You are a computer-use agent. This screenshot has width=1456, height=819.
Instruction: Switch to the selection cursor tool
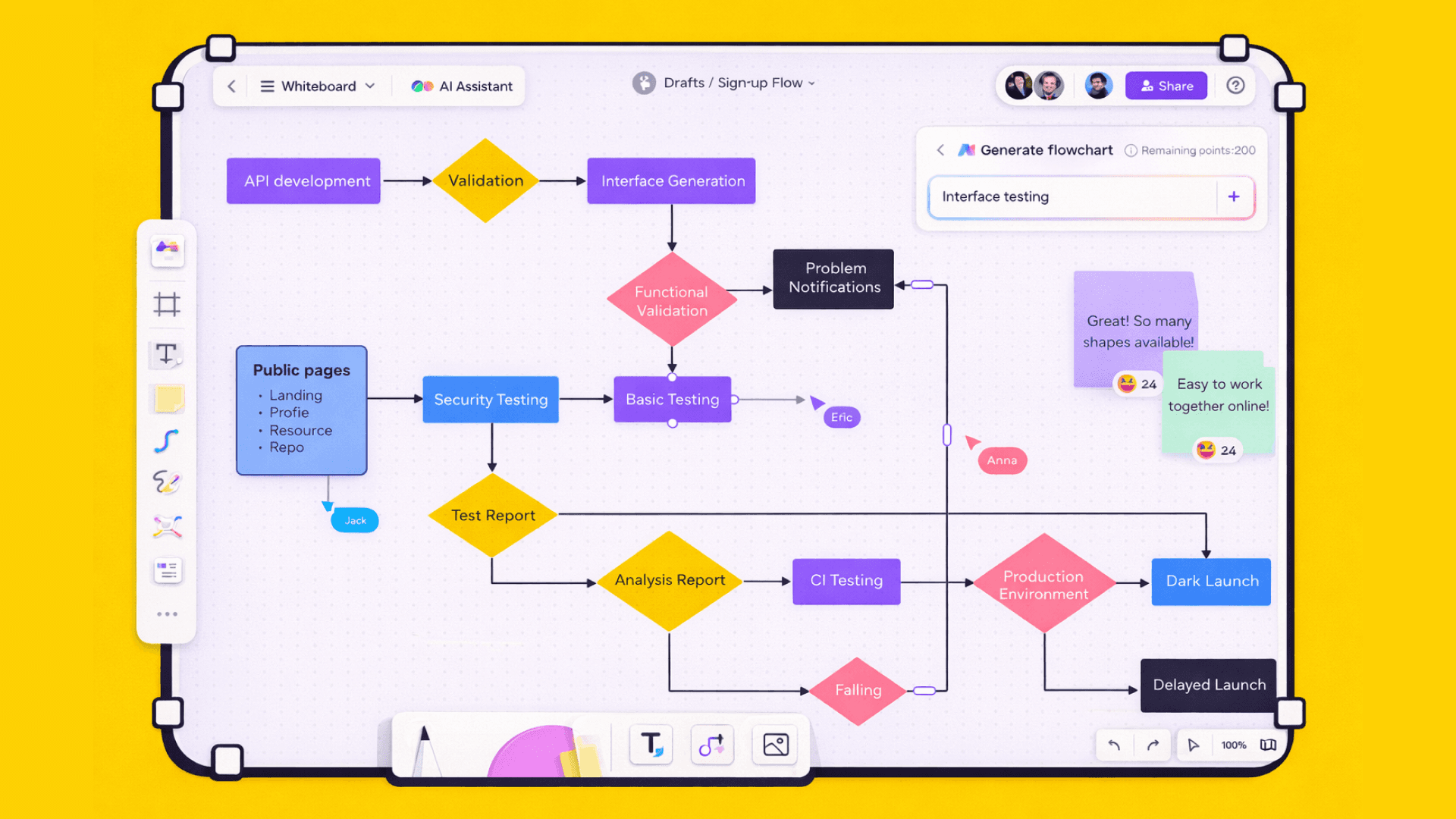click(1193, 745)
